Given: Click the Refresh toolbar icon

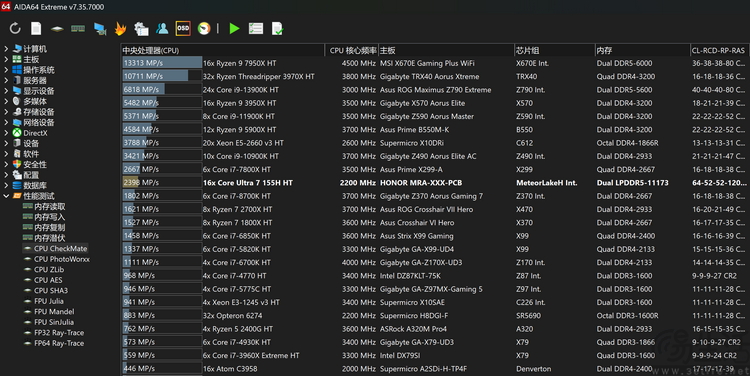Looking at the screenshot, I should point(15,29).
